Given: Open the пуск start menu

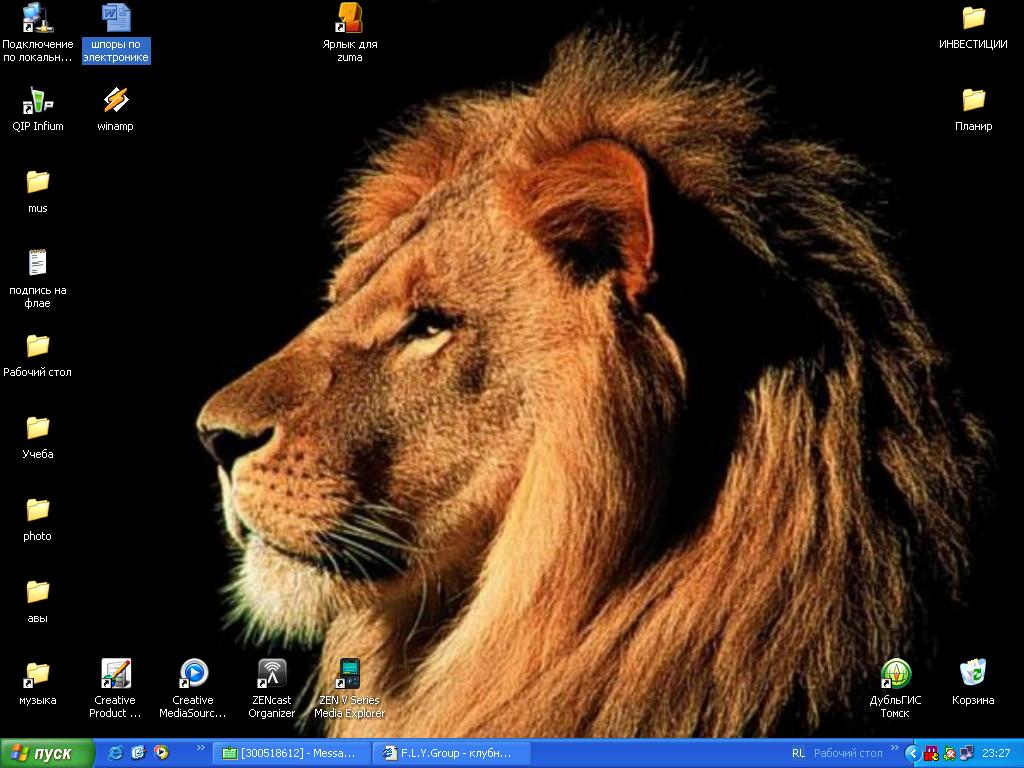Looking at the screenshot, I should [46, 754].
